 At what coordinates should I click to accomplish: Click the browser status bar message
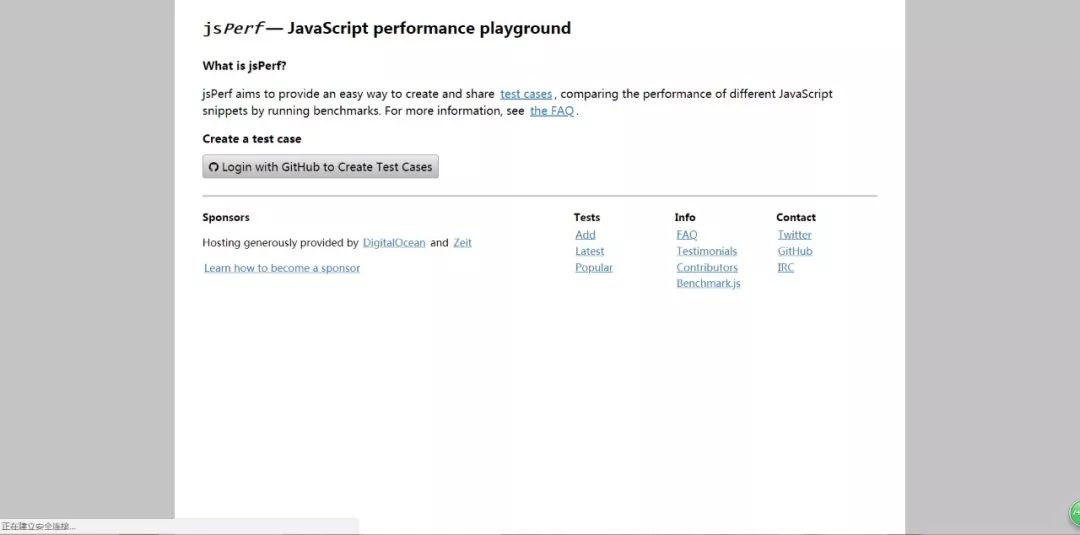[39, 526]
